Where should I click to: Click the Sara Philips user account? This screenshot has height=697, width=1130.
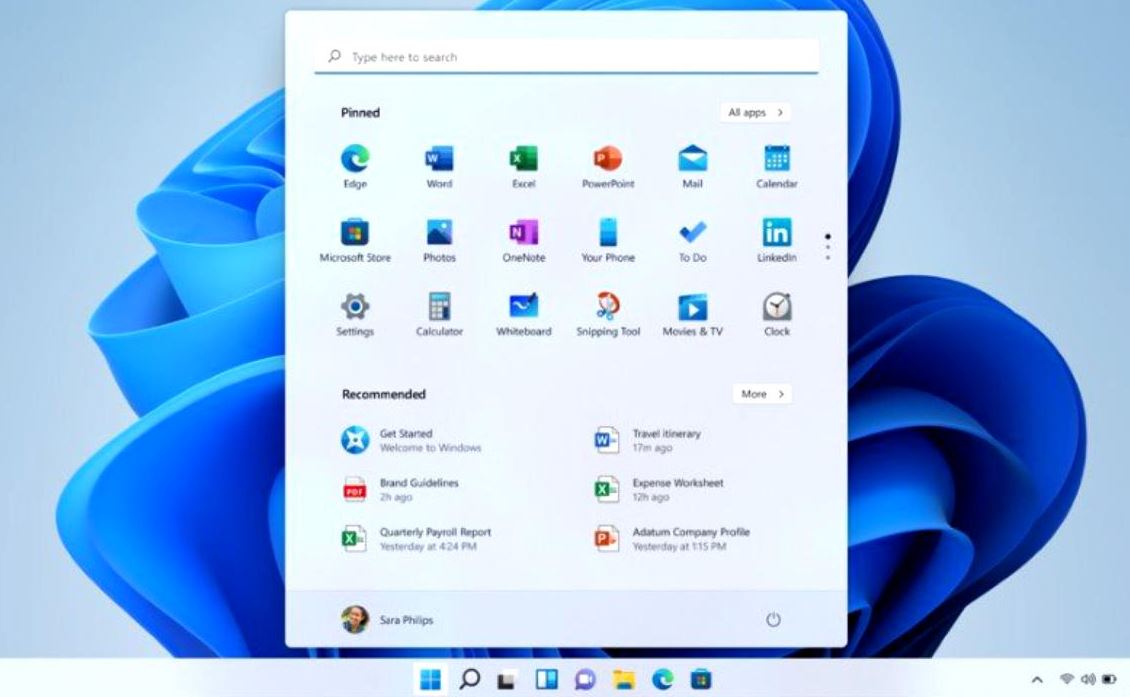click(x=387, y=619)
